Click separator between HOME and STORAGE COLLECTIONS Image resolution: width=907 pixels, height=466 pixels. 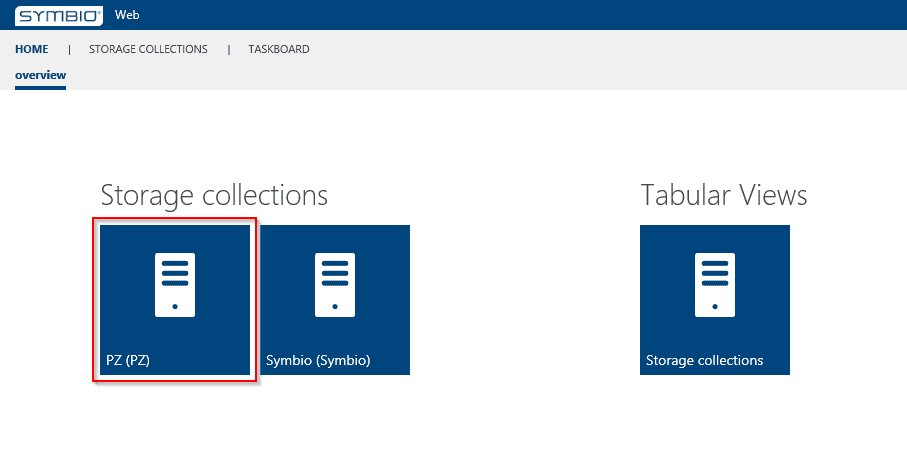(x=69, y=49)
